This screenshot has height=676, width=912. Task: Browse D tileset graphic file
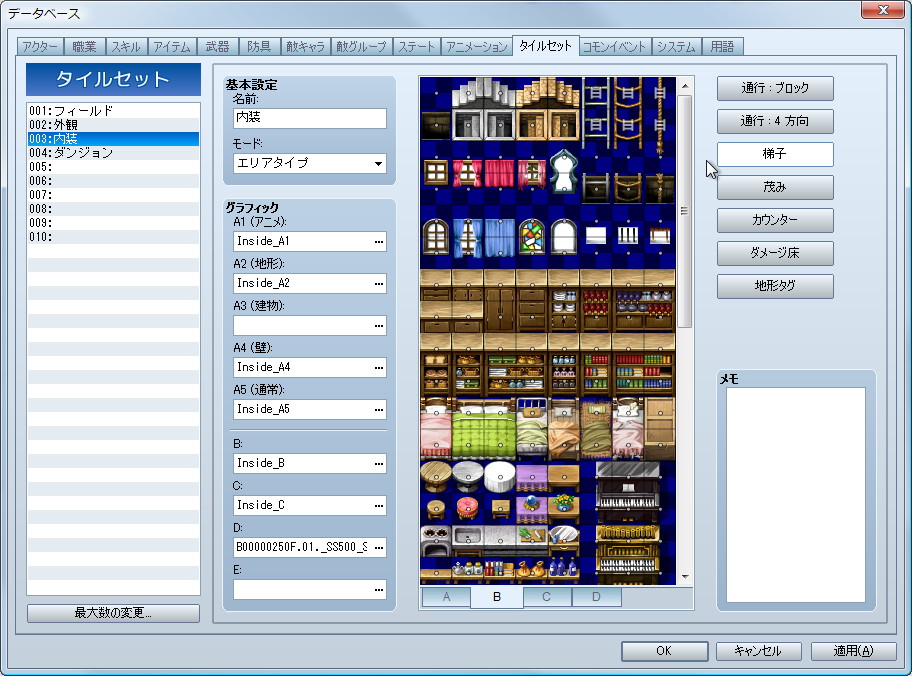[x=379, y=547]
